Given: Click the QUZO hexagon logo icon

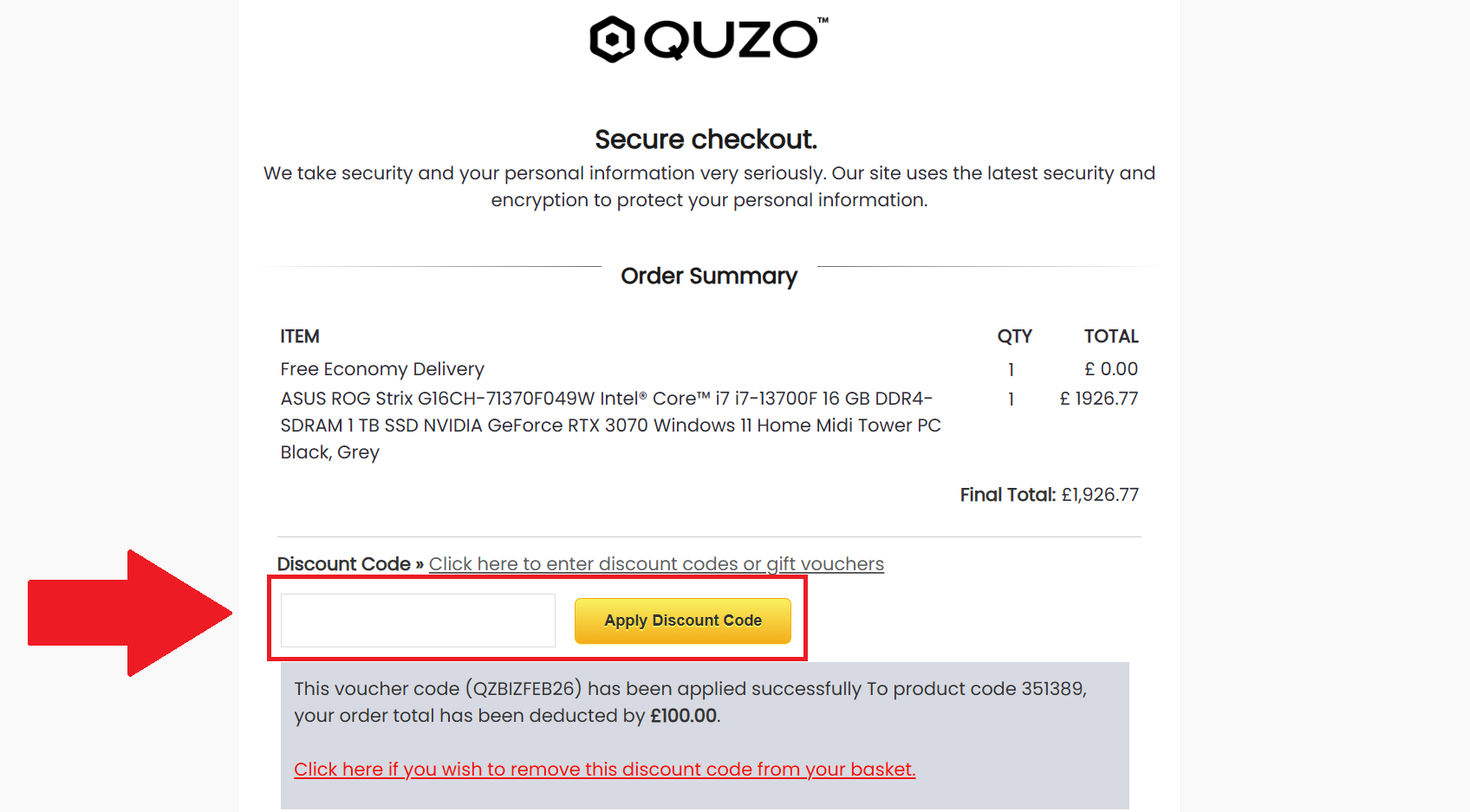Looking at the screenshot, I should point(612,37).
